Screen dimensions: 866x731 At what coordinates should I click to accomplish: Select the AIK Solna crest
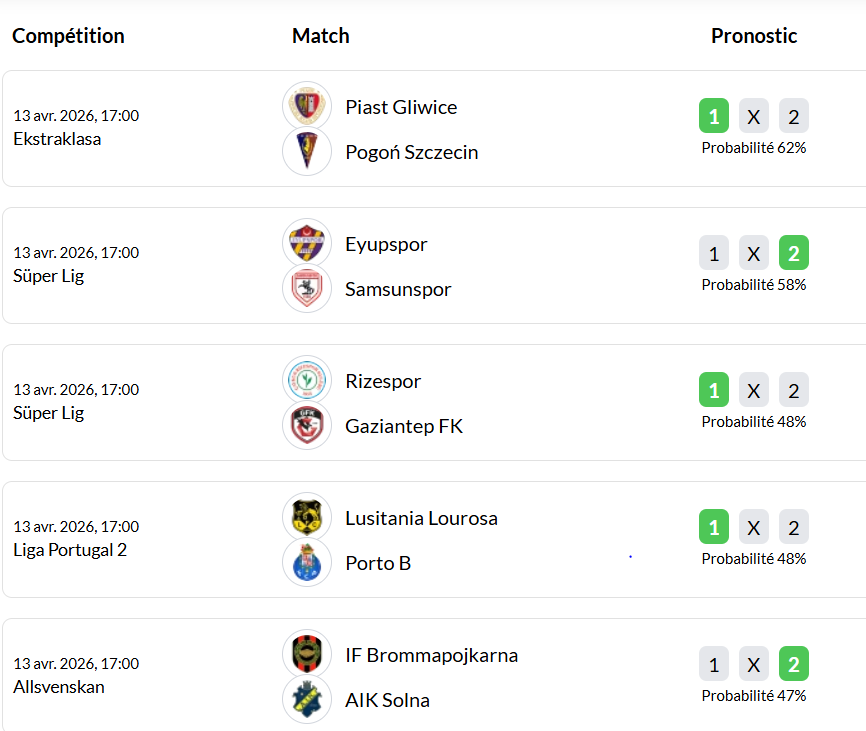307,700
